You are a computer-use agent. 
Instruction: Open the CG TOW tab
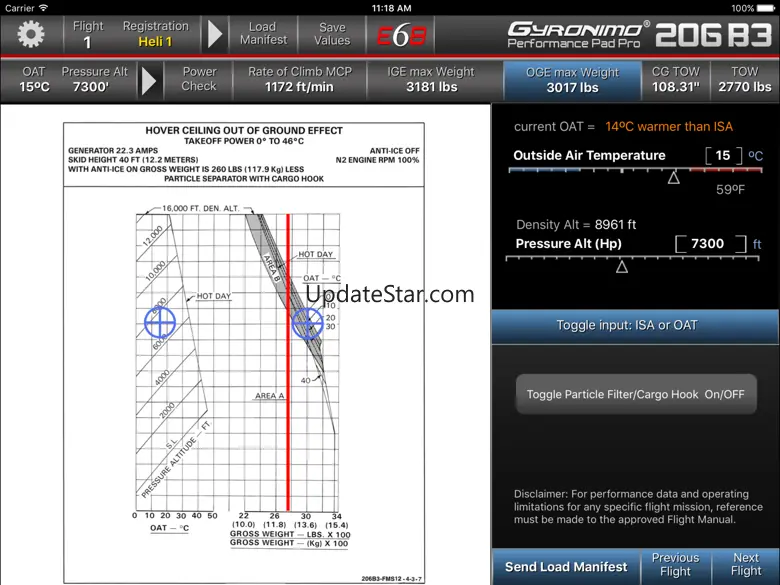tap(676, 79)
